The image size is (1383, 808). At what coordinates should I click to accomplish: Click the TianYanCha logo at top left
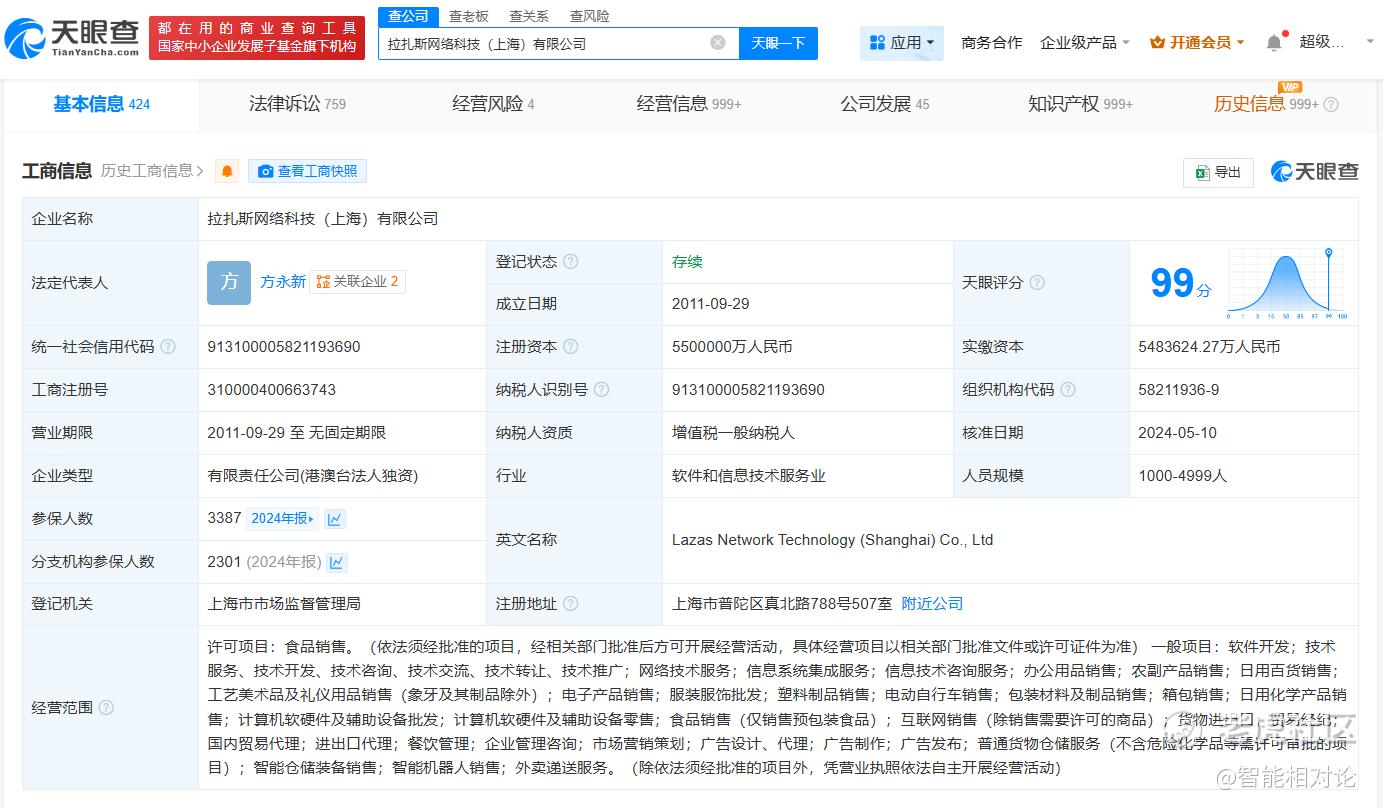72,38
